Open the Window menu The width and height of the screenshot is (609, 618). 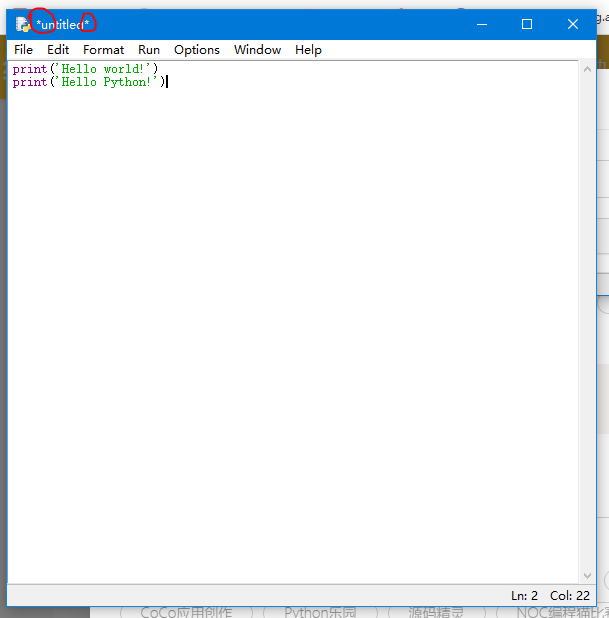coord(257,50)
